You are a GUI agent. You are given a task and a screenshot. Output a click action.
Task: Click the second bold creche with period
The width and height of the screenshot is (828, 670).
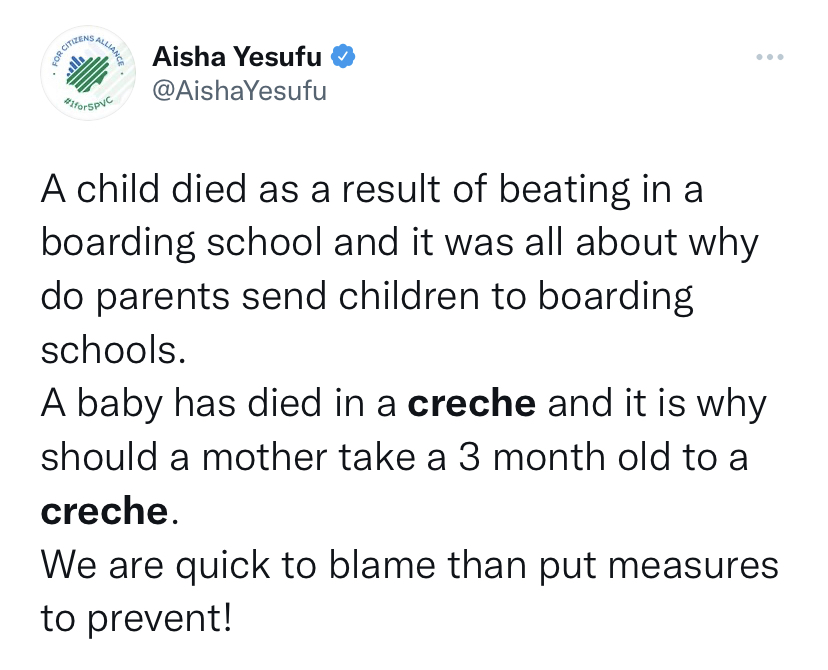pos(108,511)
